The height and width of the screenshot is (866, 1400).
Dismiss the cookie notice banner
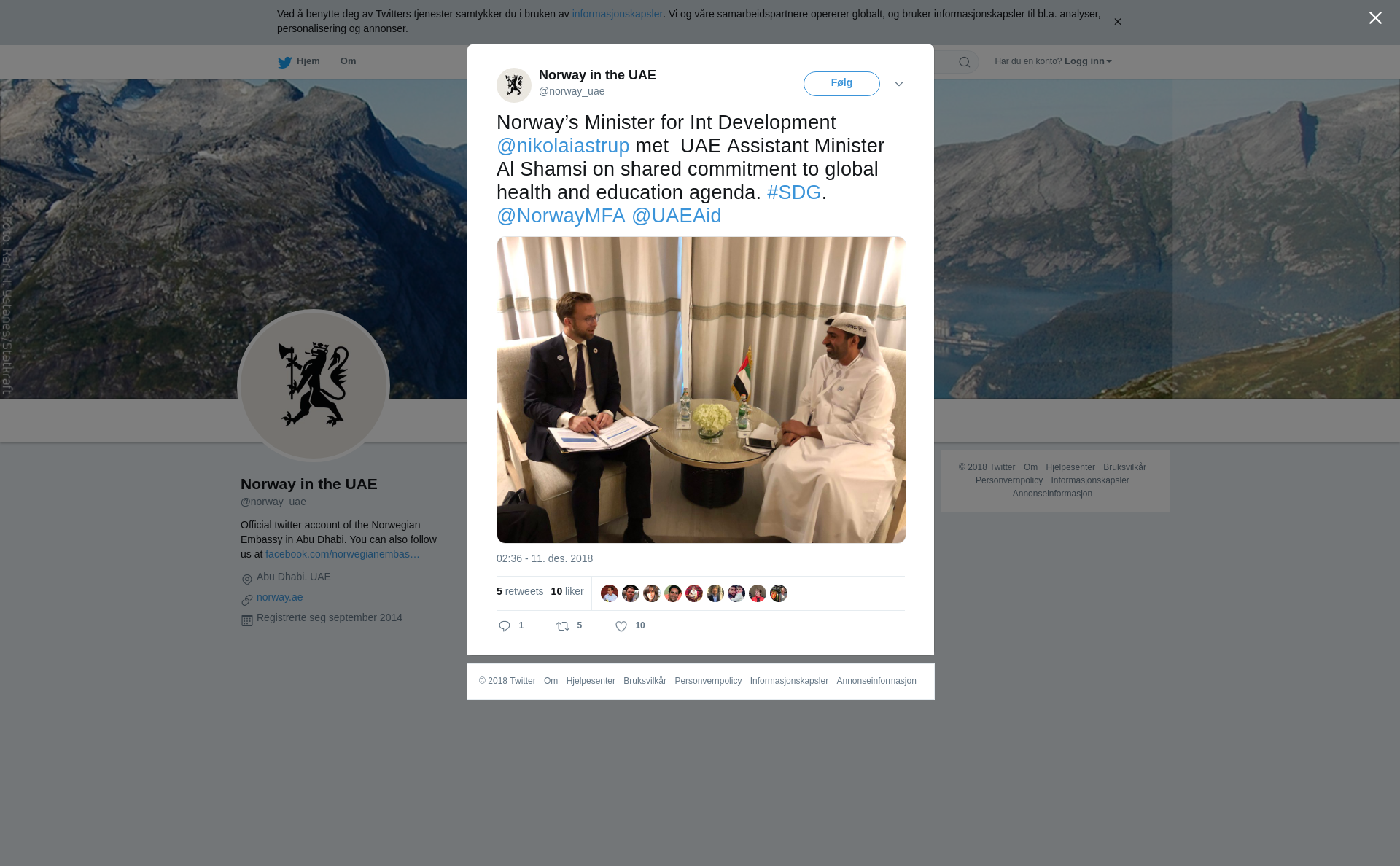[x=1117, y=22]
